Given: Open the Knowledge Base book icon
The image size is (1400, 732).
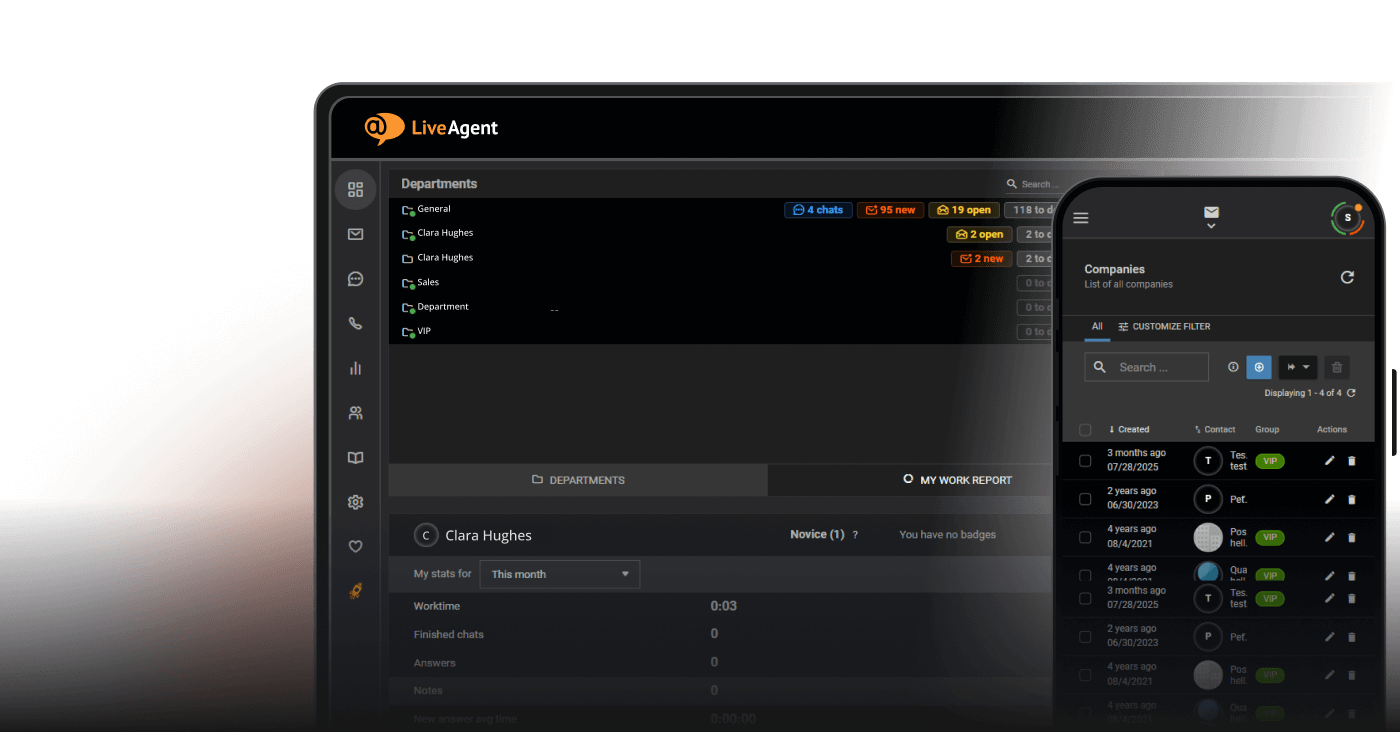Looking at the screenshot, I should [x=355, y=456].
